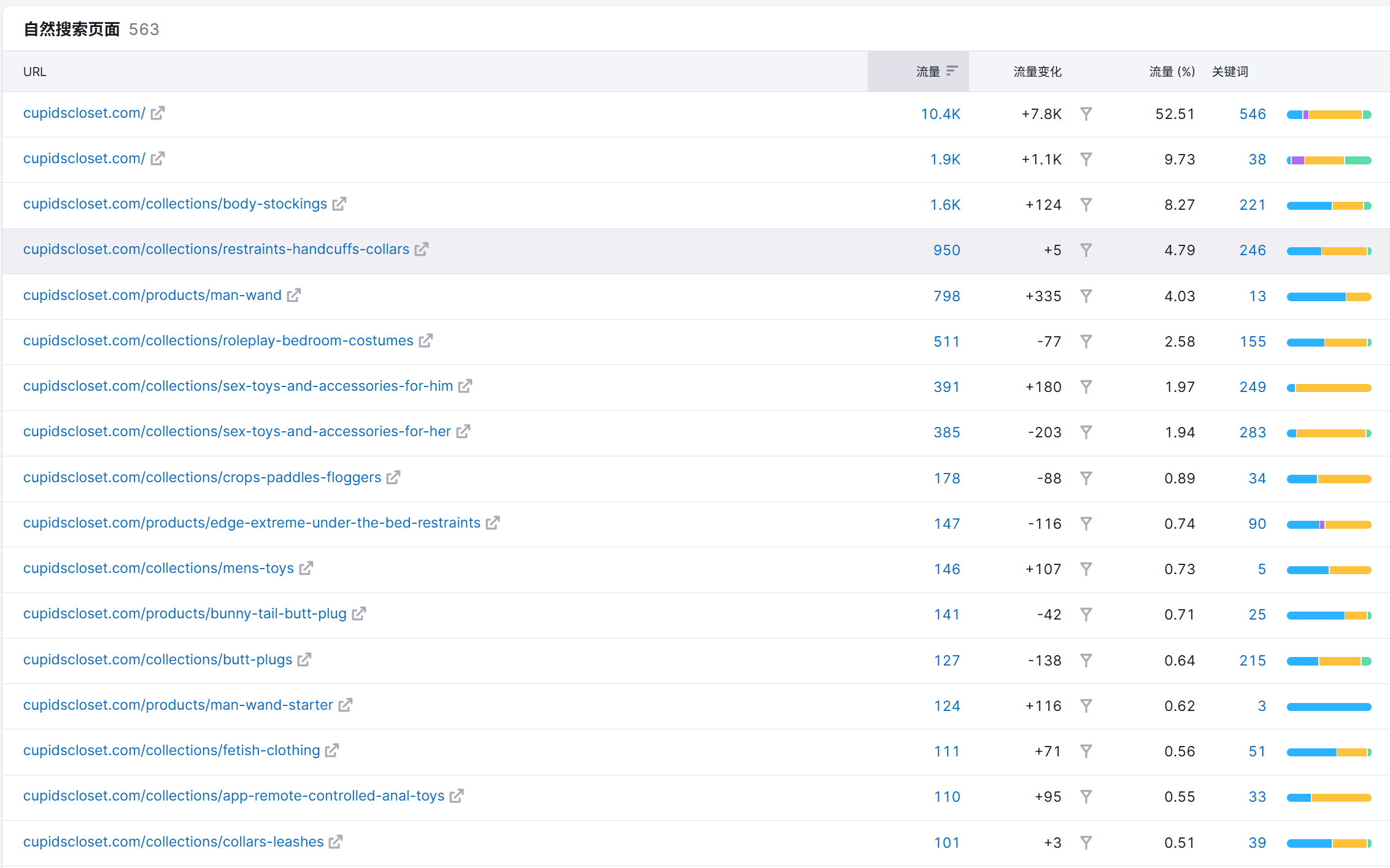
Task: Click filter icon in the +335 man-wand row
Action: coord(1086,296)
